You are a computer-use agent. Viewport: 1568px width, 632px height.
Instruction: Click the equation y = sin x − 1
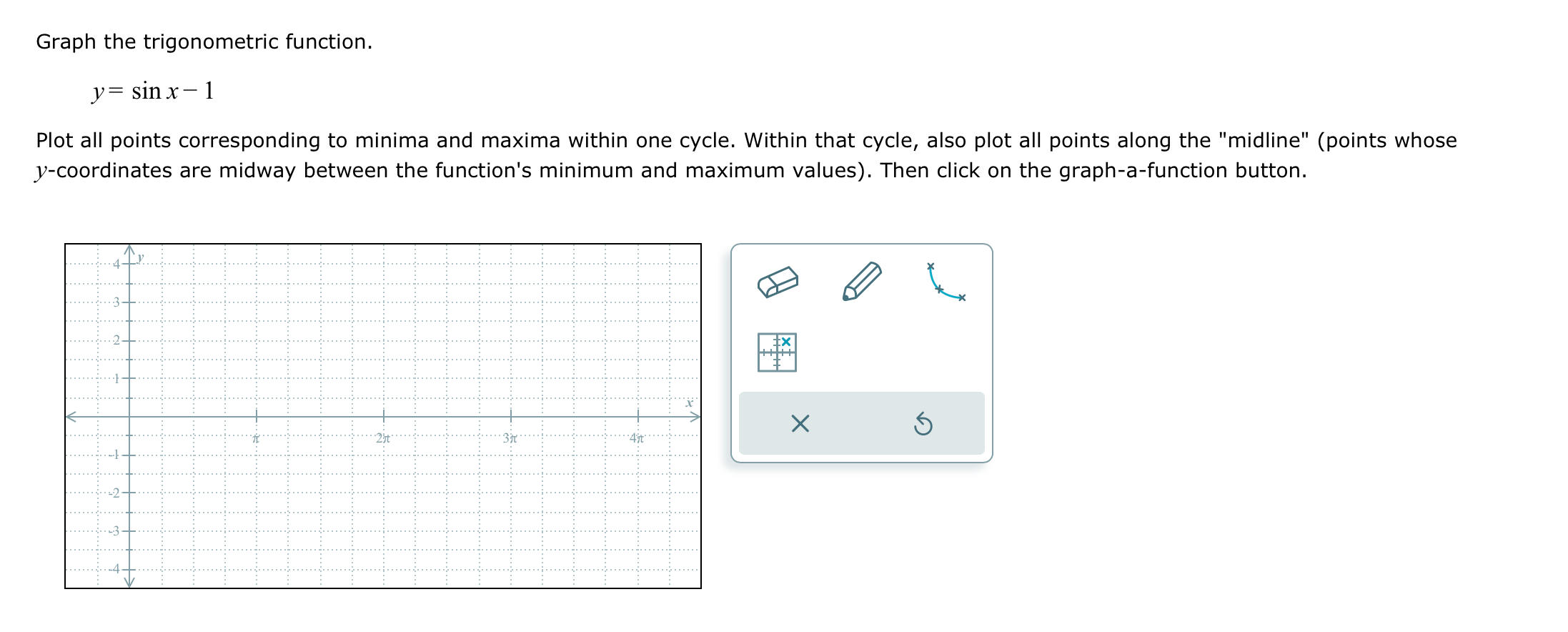click(x=153, y=92)
